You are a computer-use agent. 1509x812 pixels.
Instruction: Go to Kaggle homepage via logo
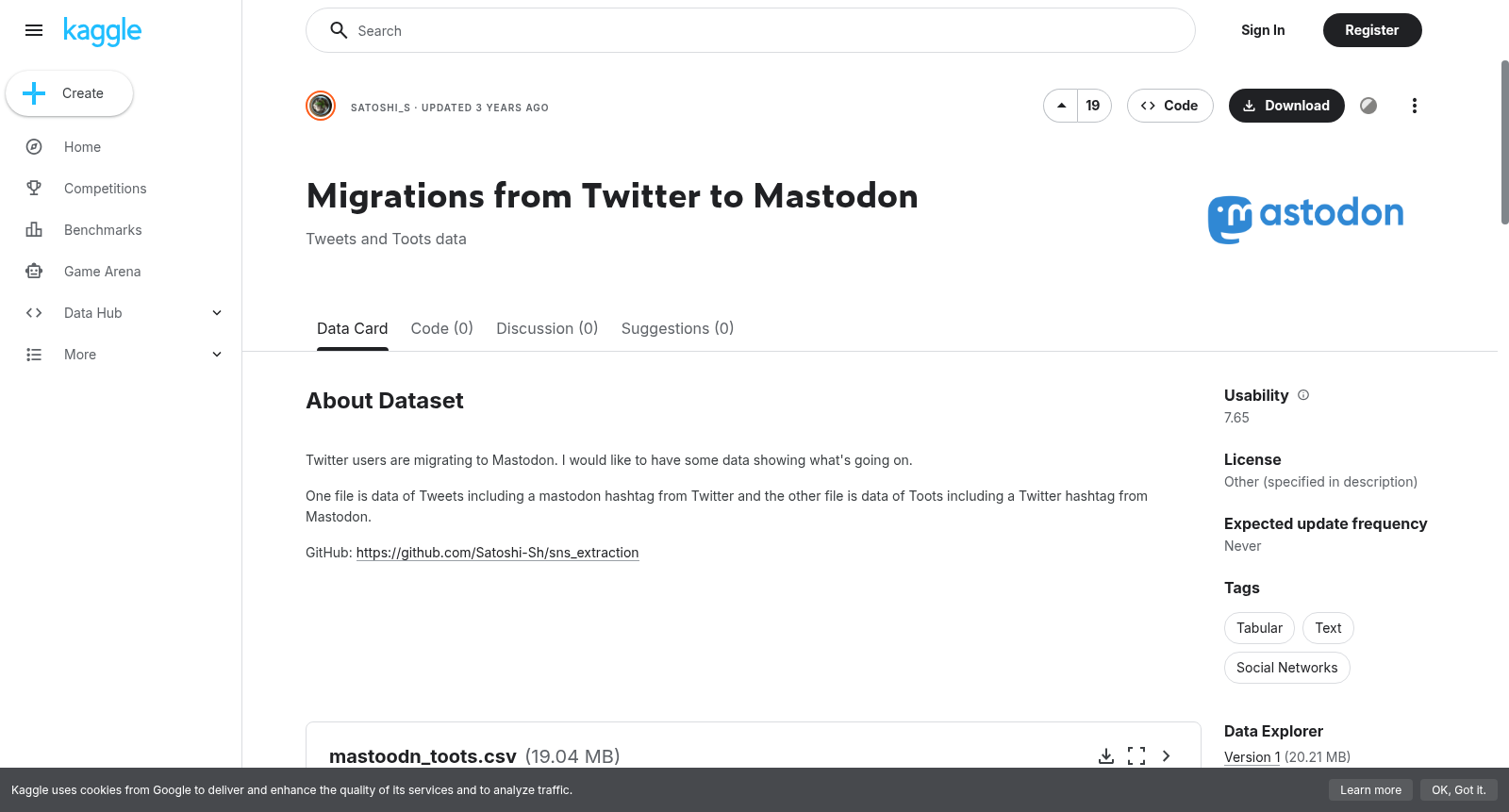pyautogui.click(x=102, y=31)
